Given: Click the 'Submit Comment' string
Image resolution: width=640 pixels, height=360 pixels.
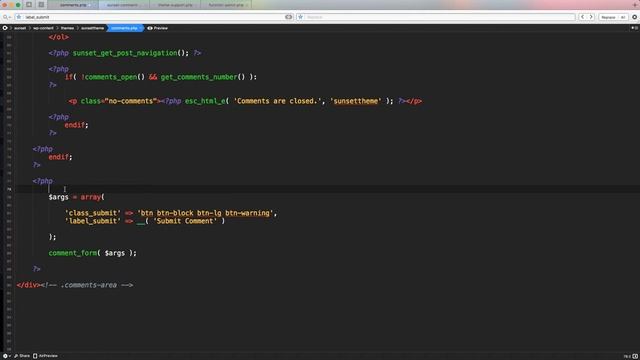Looking at the screenshot, I should [x=185, y=221].
